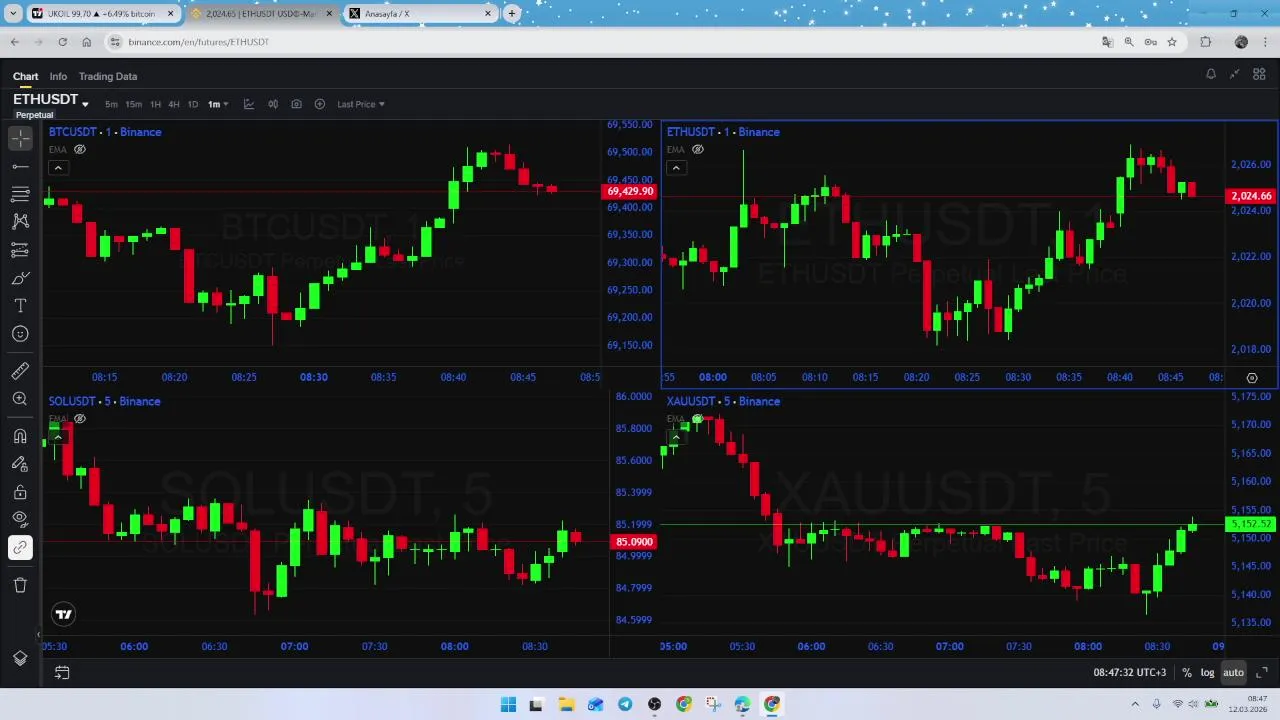Take a chart snapshot with camera icon
The height and width of the screenshot is (720, 1280).
point(296,104)
